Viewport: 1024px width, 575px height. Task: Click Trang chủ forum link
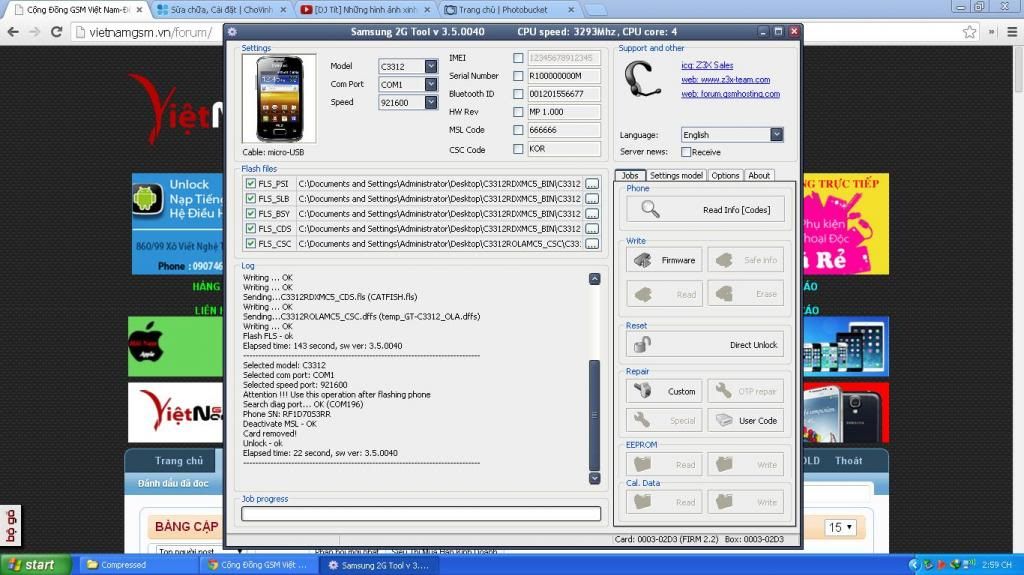178,461
